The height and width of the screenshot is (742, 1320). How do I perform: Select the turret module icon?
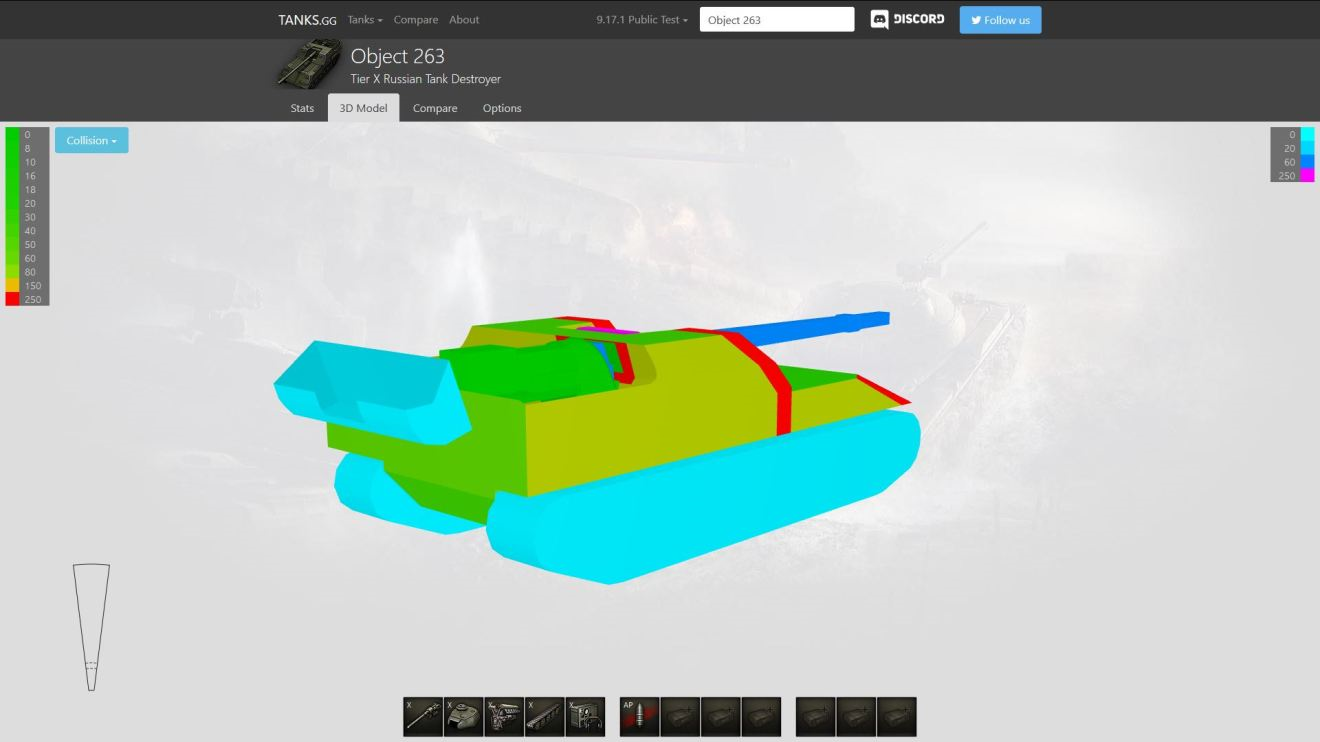(464, 717)
